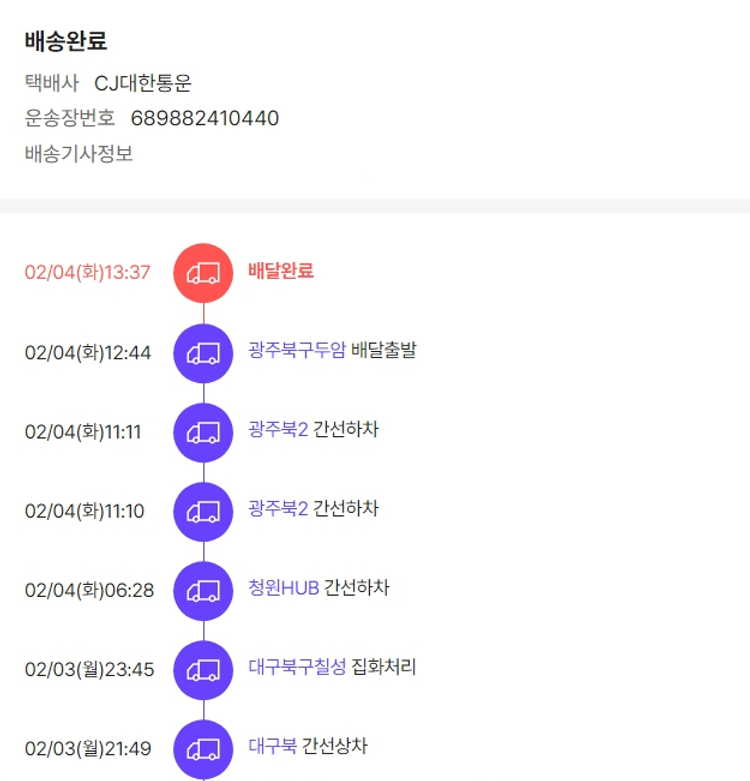Click the truck icon beside 광주북구두암 배달출발
750x781 pixels.
(x=203, y=352)
